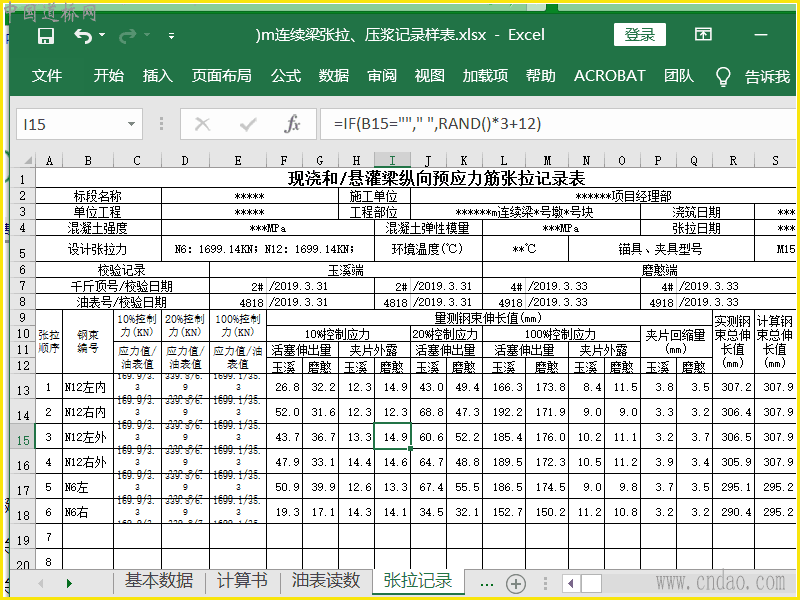Click the title cell 现浇和/悬灌梁纵向预应力筋张拉记录表
The width and height of the screenshot is (800, 600).
tap(436, 179)
